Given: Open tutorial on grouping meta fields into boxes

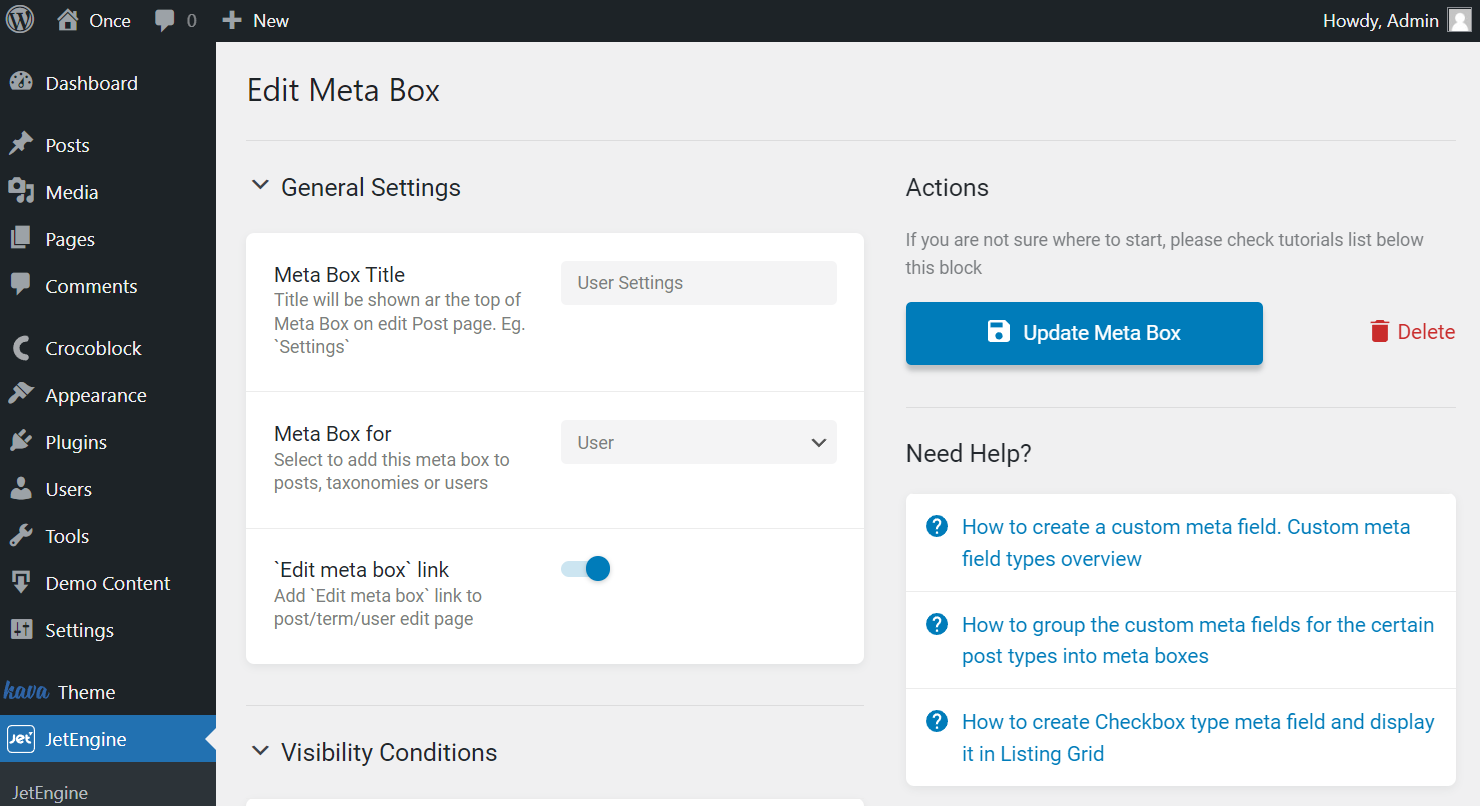Looking at the screenshot, I should 1198,641.
